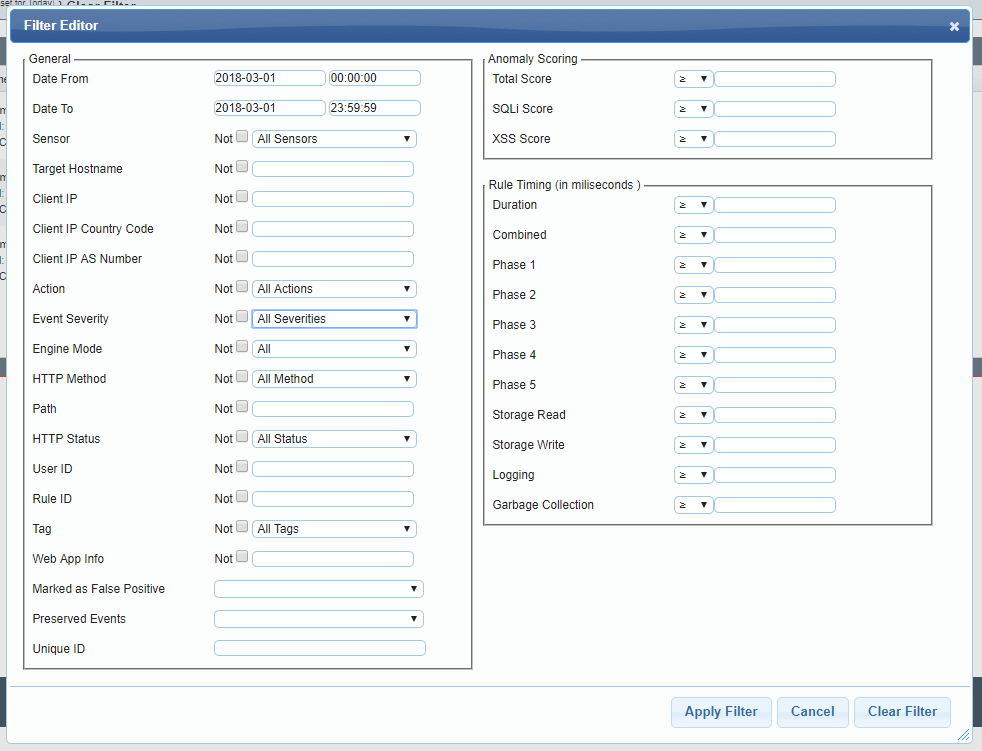
Task: Click the Phase 5 value field
Action: [x=775, y=385]
